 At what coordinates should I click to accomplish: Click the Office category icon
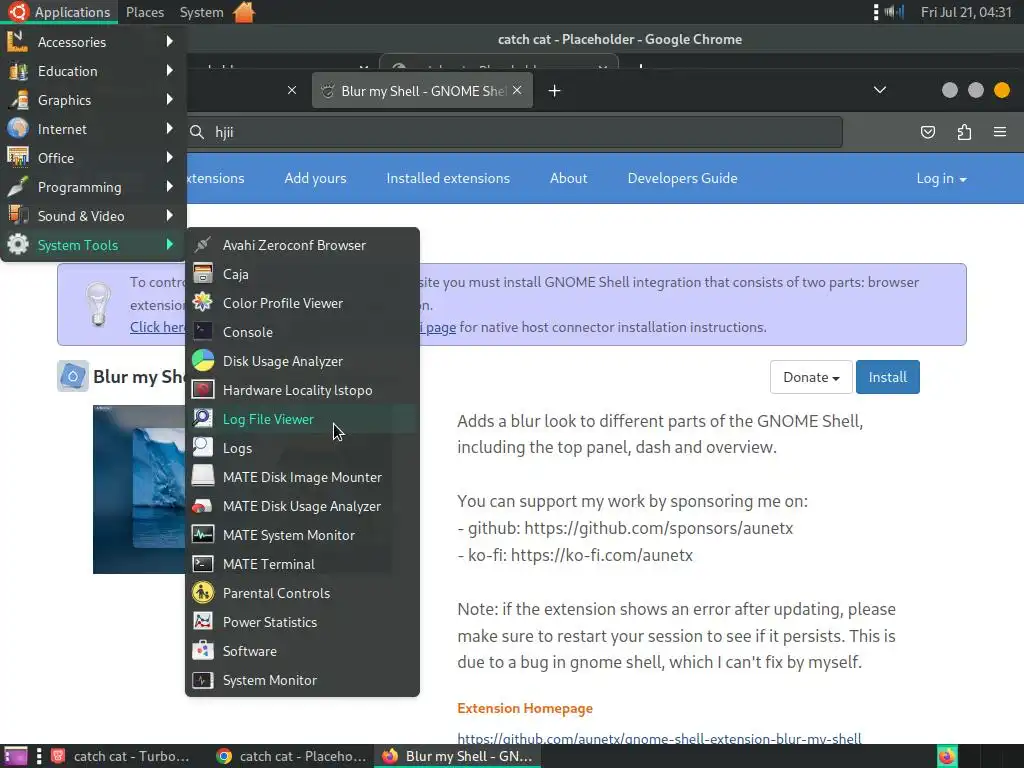pos(18,157)
